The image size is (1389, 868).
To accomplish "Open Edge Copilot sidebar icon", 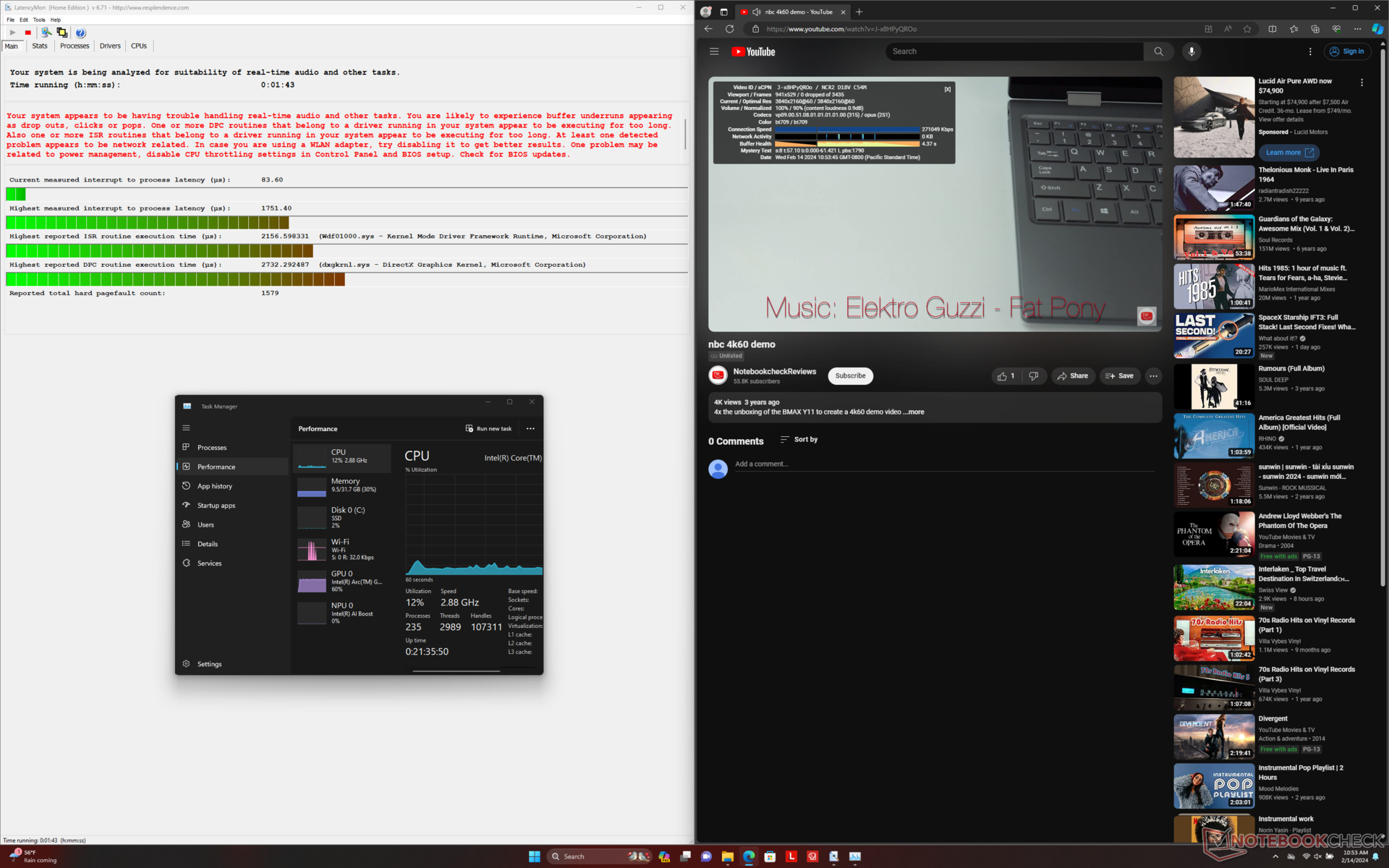I will [1377, 29].
